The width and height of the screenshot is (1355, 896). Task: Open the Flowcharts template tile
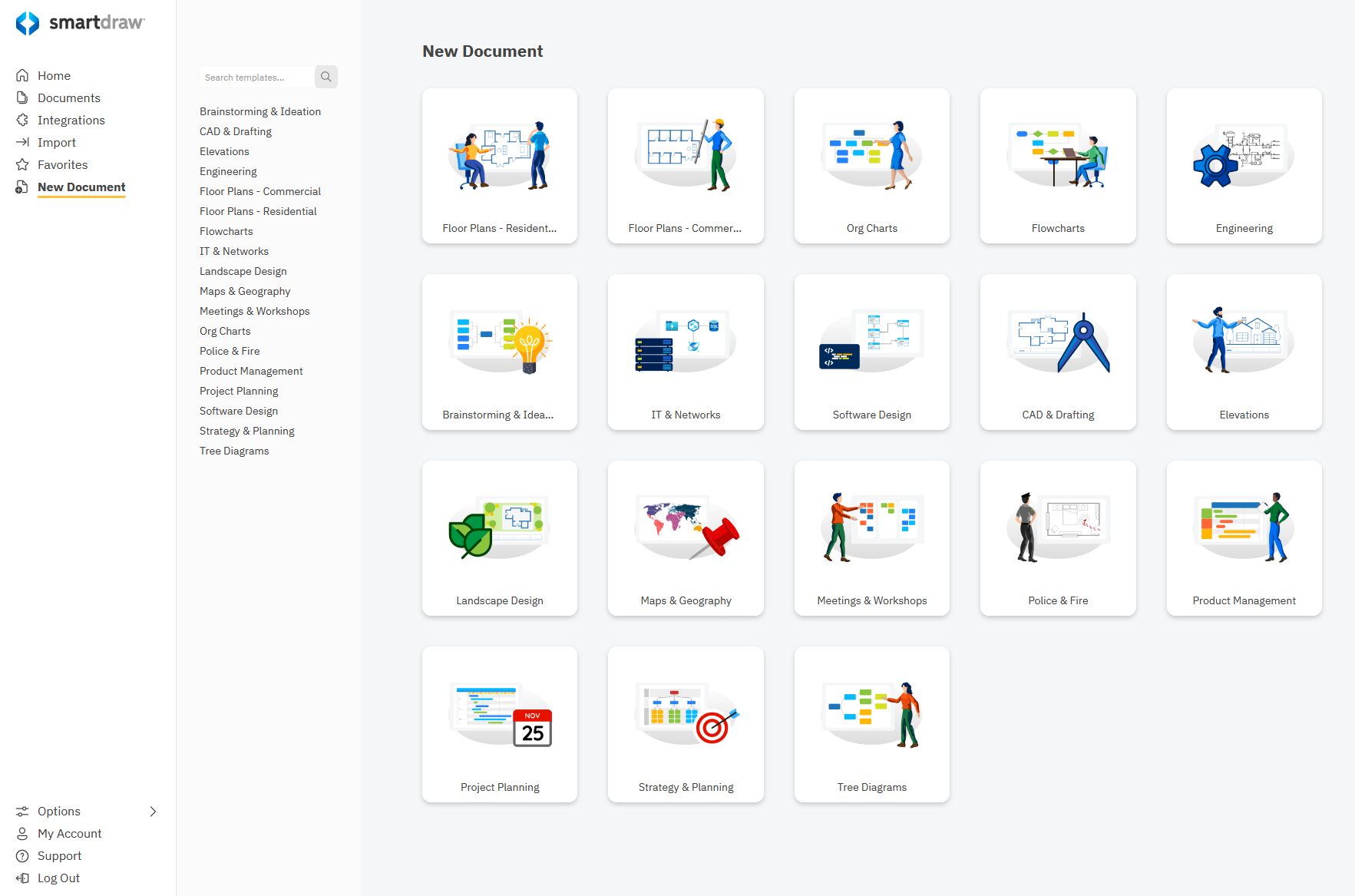tap(1058, 166)
